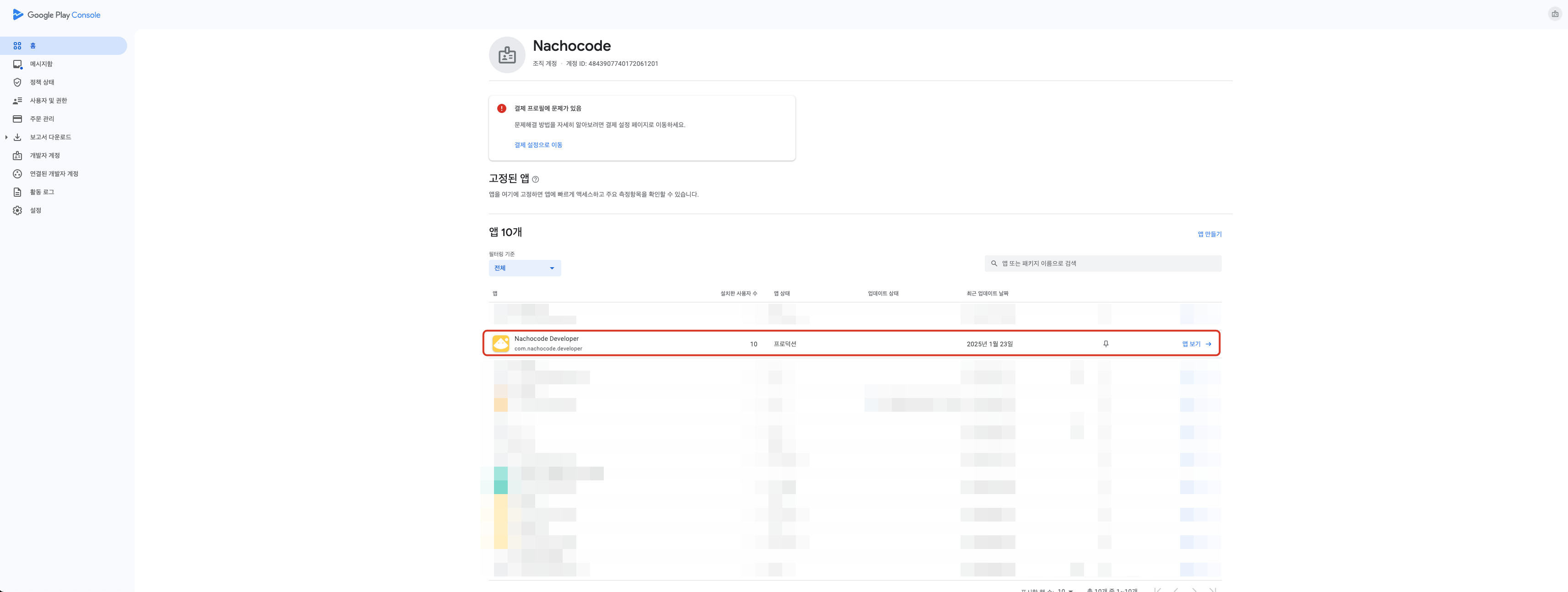The height and width of the screenshot is (592, 1568).
Task: Open rows-per-page dropdown at table bottom
Action: [1065, 590]
